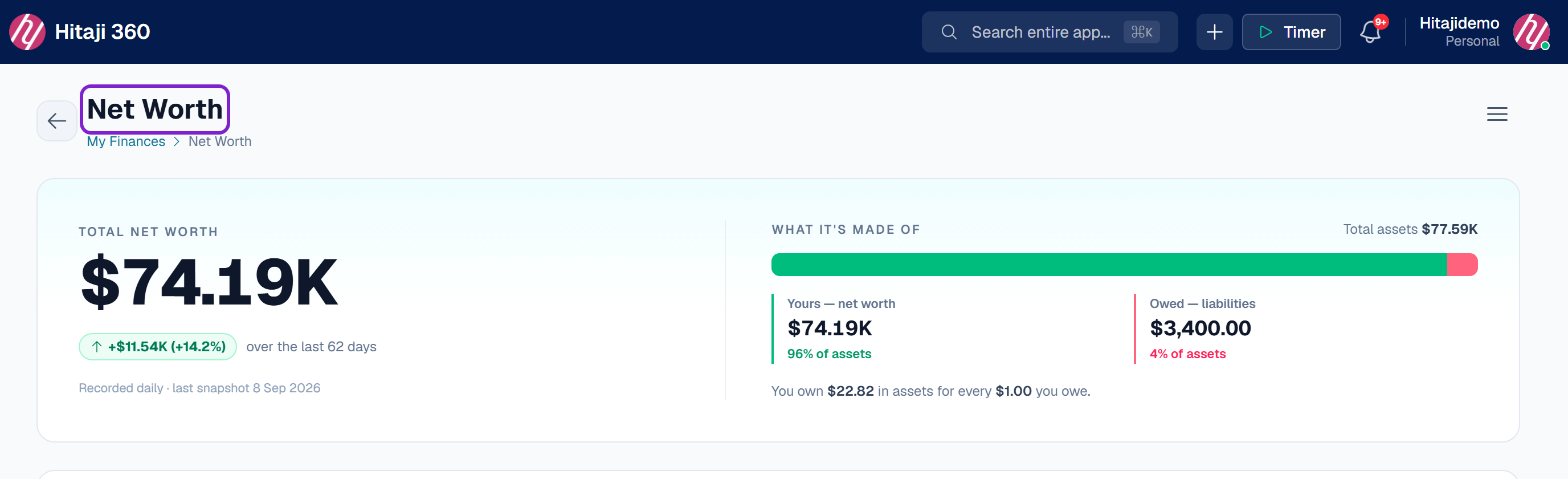Click the Hitaji 360 app name

pos(102,32)
